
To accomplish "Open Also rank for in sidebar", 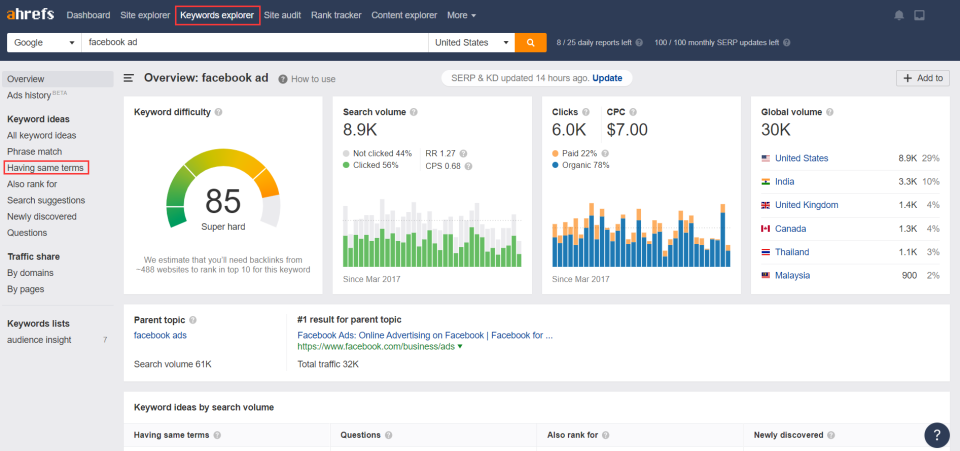I will click(32, 184).
